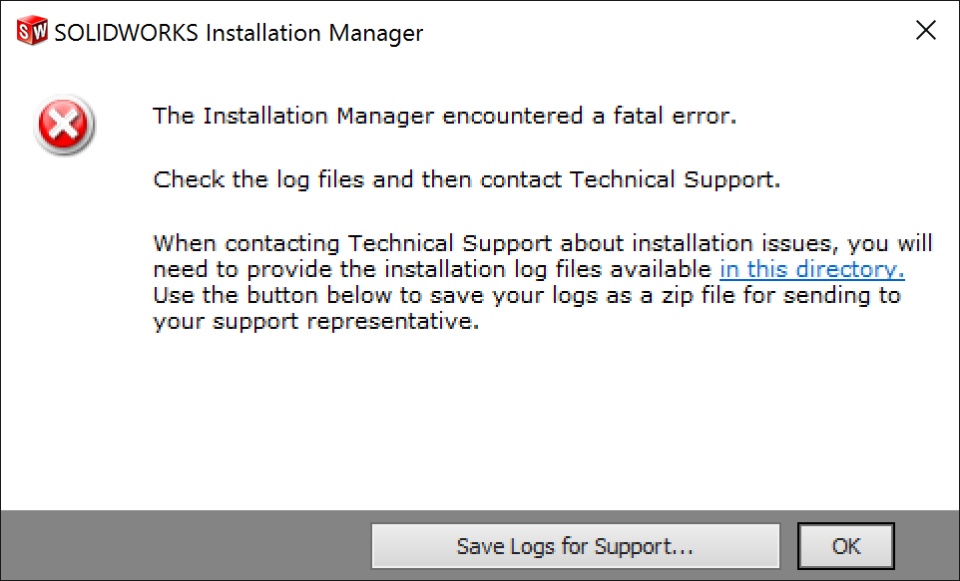Click empty gray footer left of Save Logs
960x581 pixels.
[x=184, y=545]
